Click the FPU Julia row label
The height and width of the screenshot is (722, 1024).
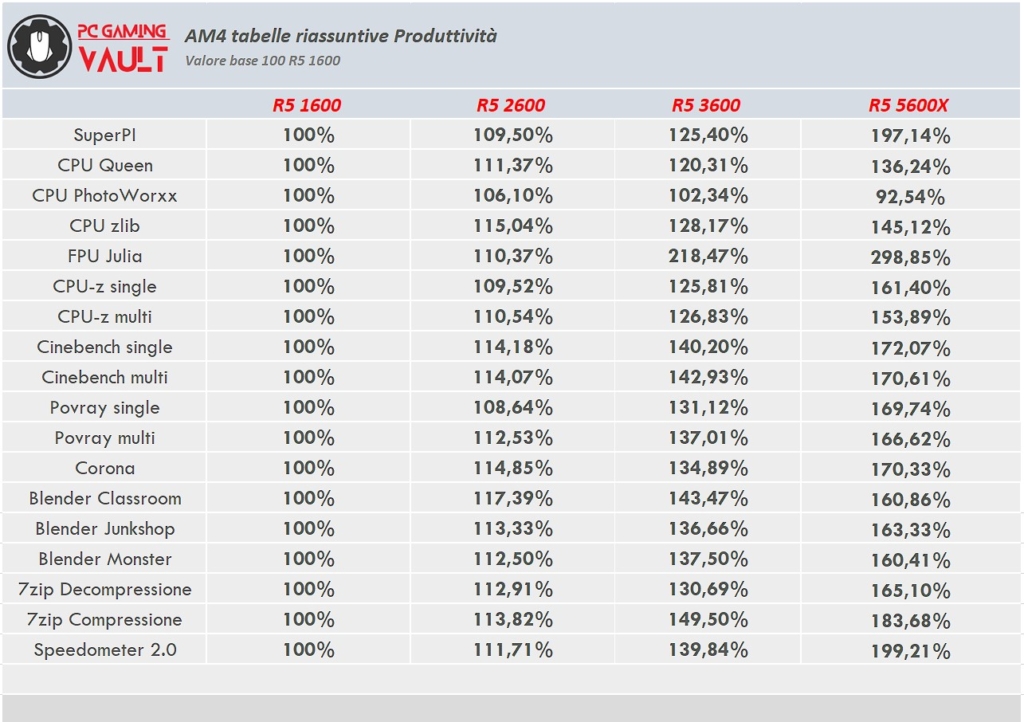pyautogui.click(x=104, y=256)
